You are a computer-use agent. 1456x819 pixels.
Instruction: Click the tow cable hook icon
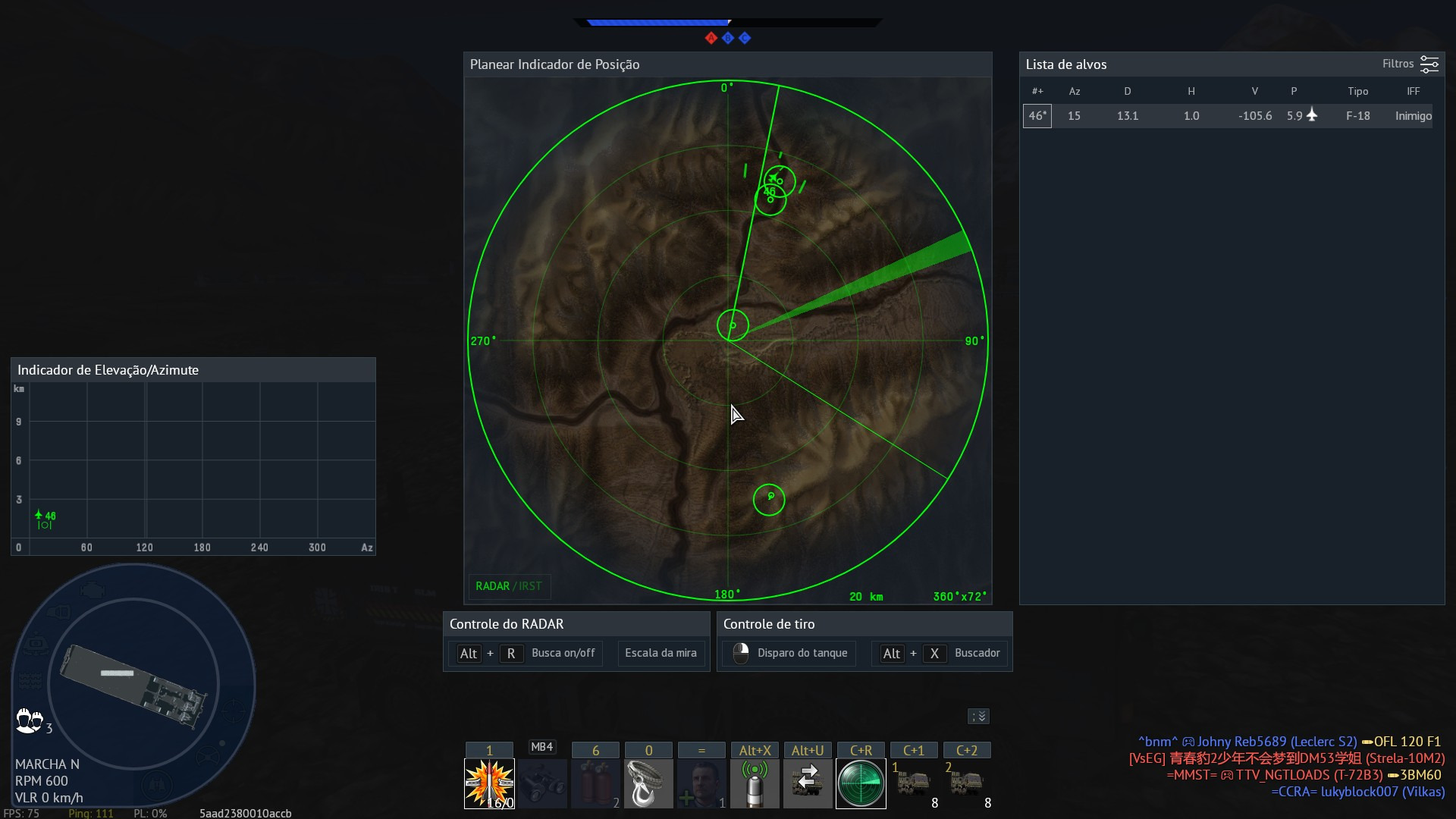point(648,783)
